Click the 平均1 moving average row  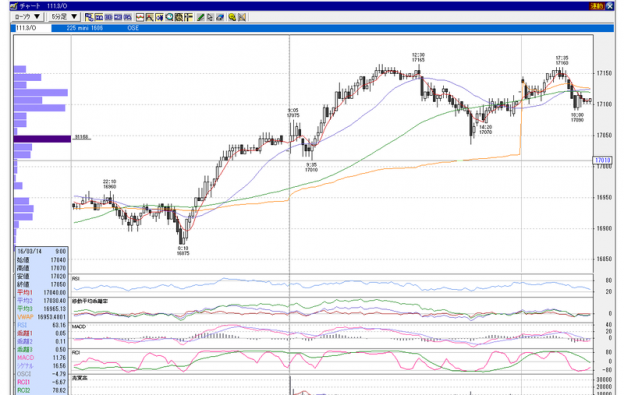(41, 292)
